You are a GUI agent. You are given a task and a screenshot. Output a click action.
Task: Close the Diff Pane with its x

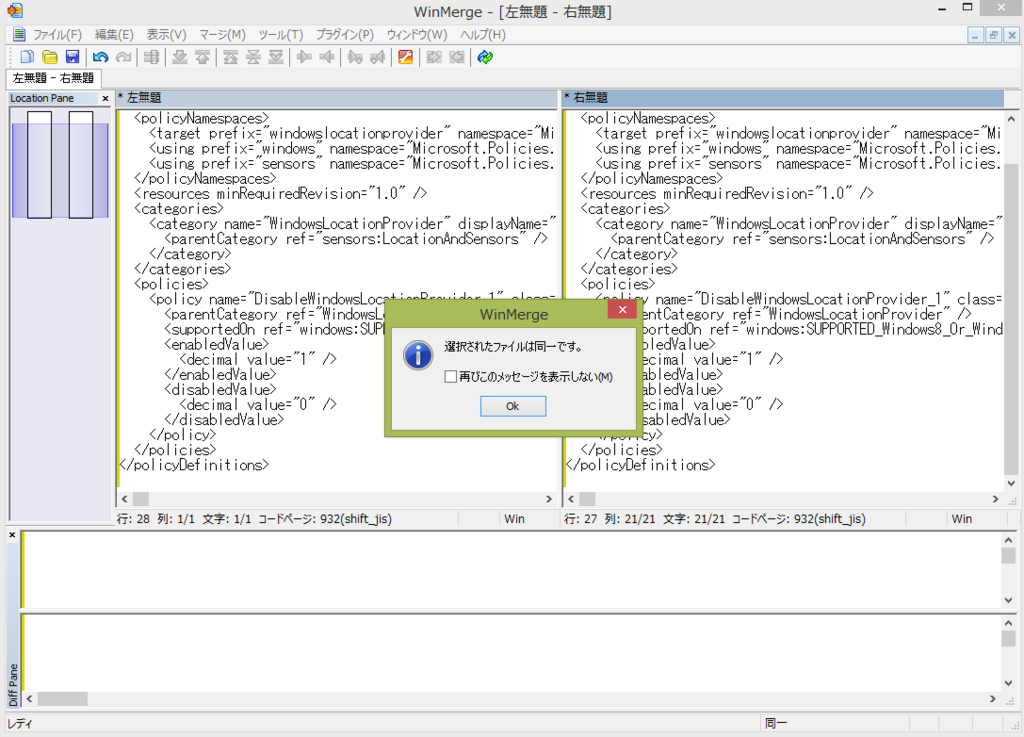coord(12,535)
